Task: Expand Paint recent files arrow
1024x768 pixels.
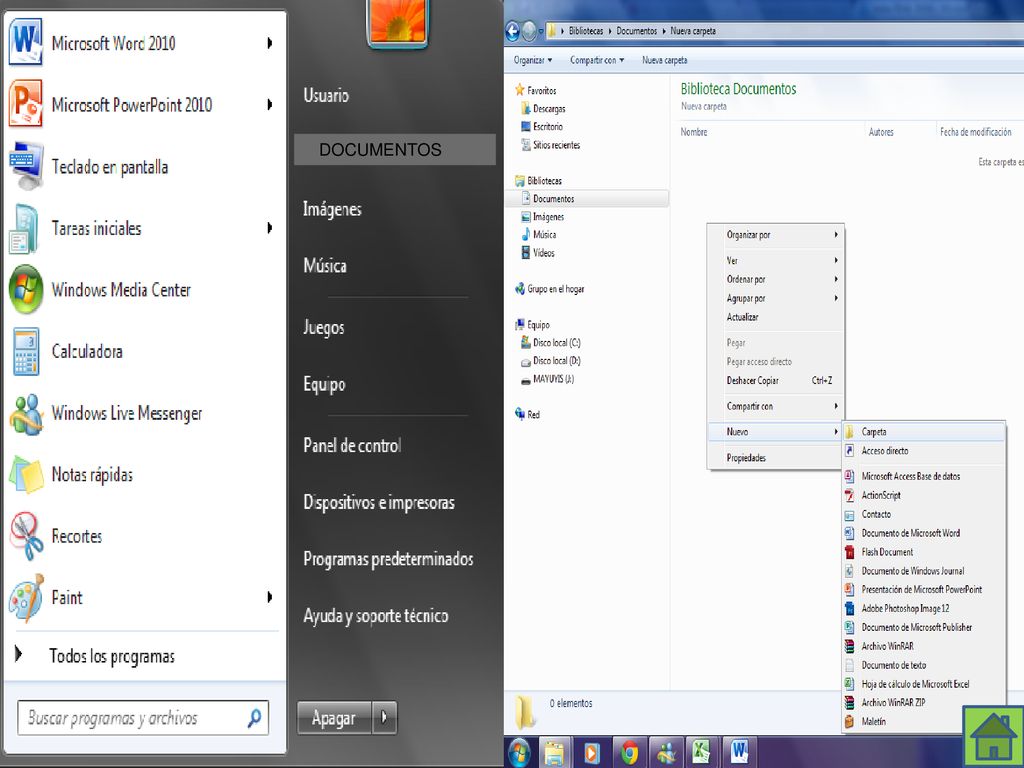Action: (270, 597)
